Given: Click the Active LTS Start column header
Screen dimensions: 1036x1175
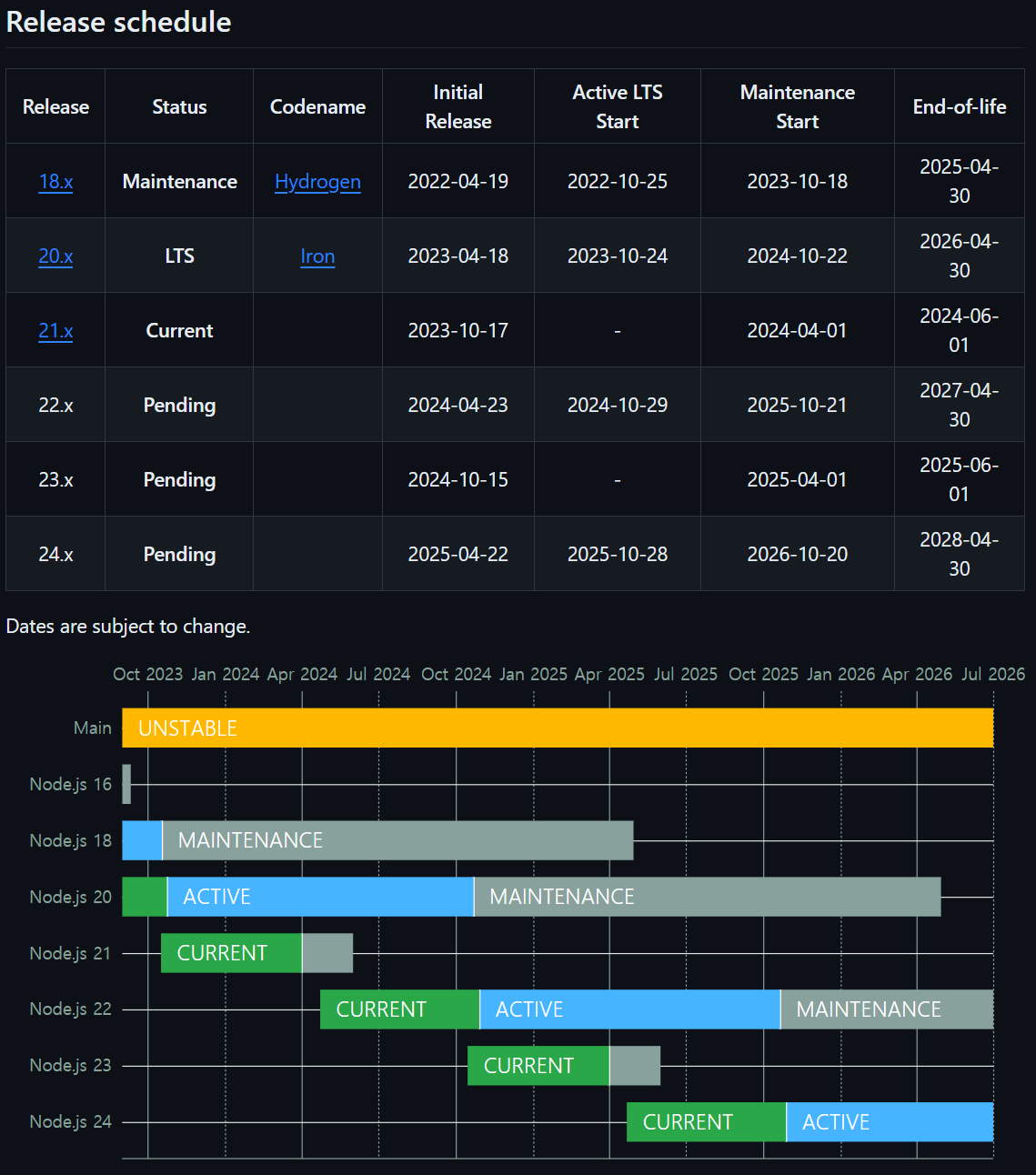Looking at the screenshot, I should (x=618, y=106).
